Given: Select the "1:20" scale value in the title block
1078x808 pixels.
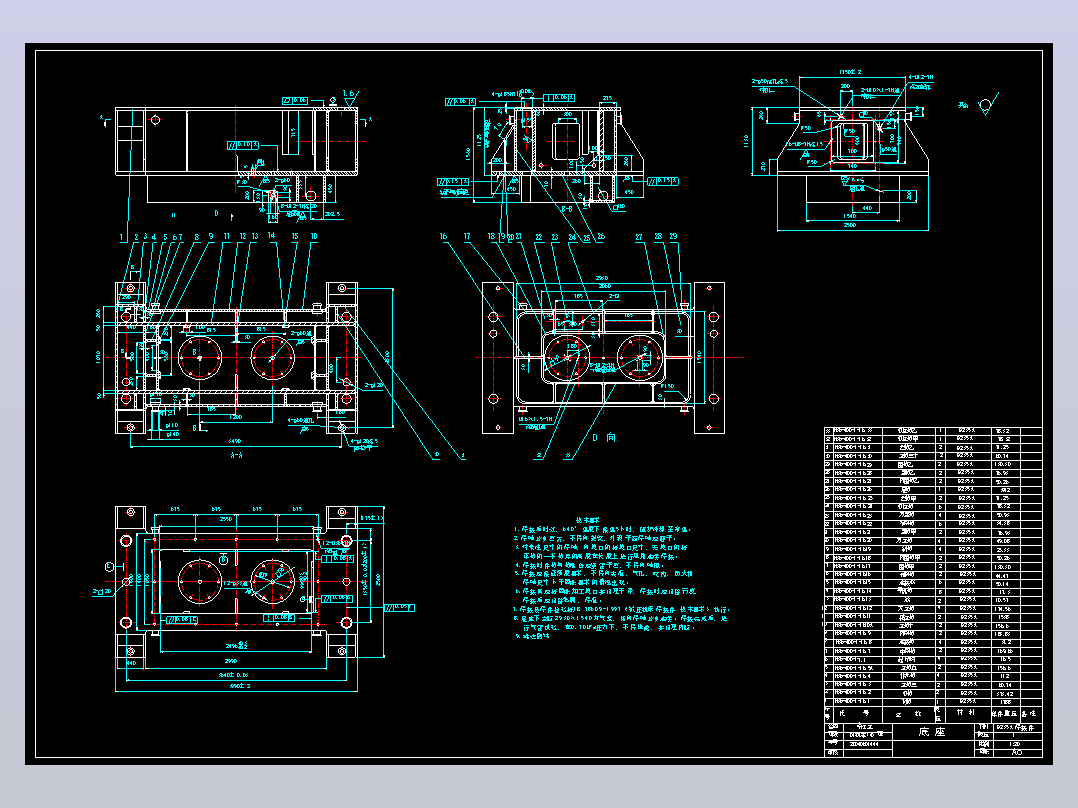Looking at the screenshot, I should 1014,744.
